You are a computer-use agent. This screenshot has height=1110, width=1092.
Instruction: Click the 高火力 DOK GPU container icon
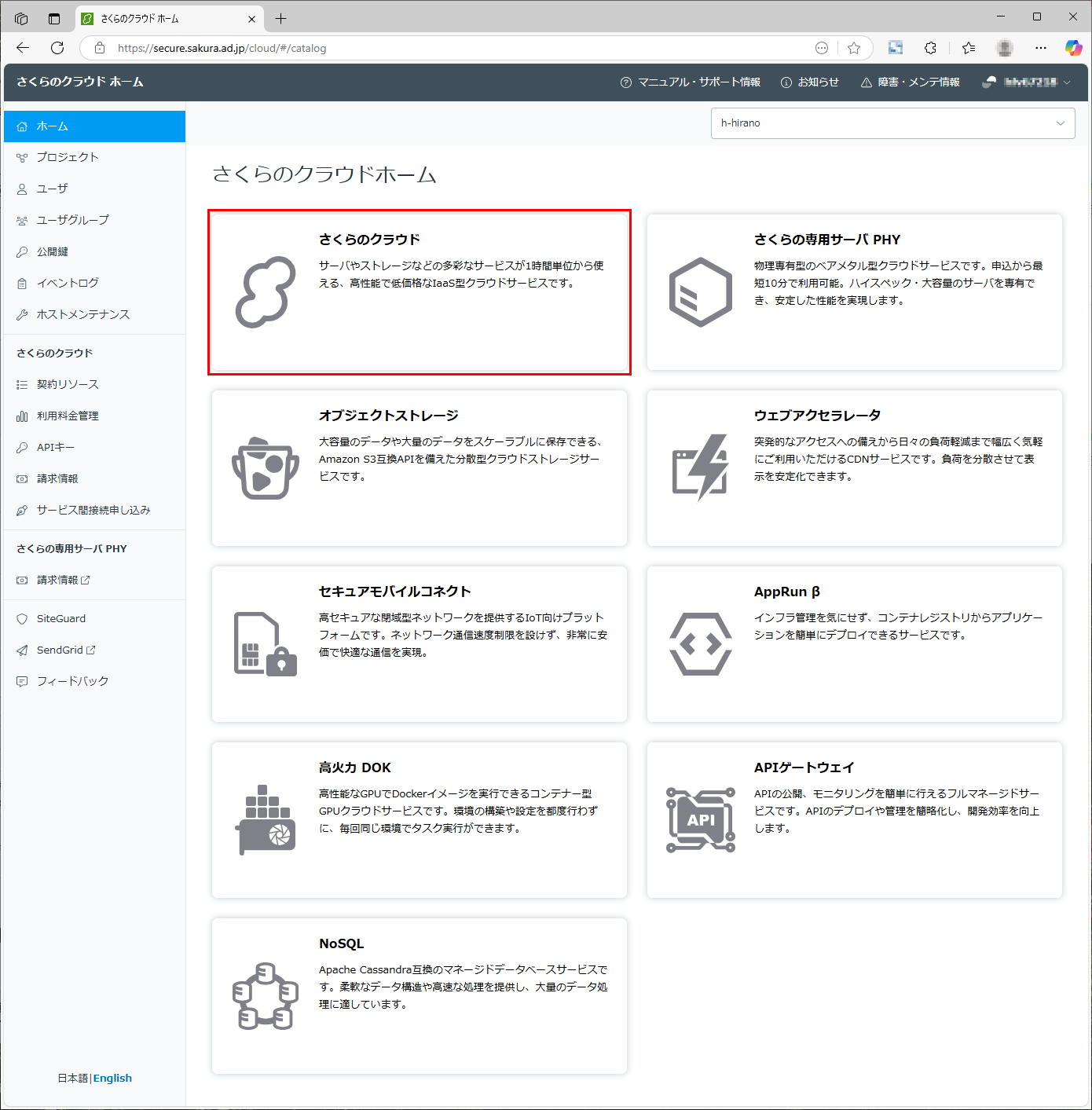coord(266,820)
